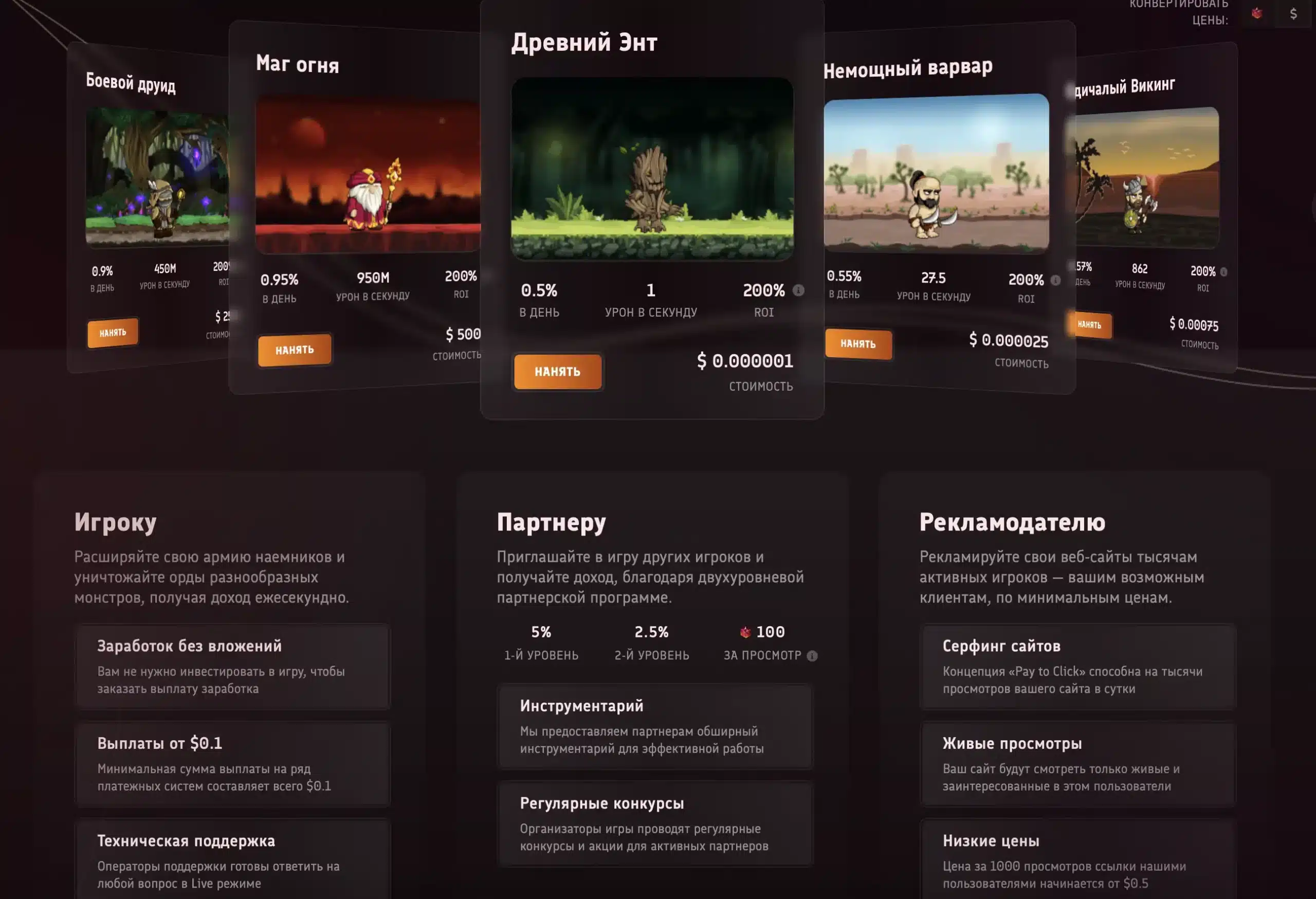Select Маг огня wizard image
Image resolution: width=1316 pixels, height=899 pixels.
click(x=368, y=175)
